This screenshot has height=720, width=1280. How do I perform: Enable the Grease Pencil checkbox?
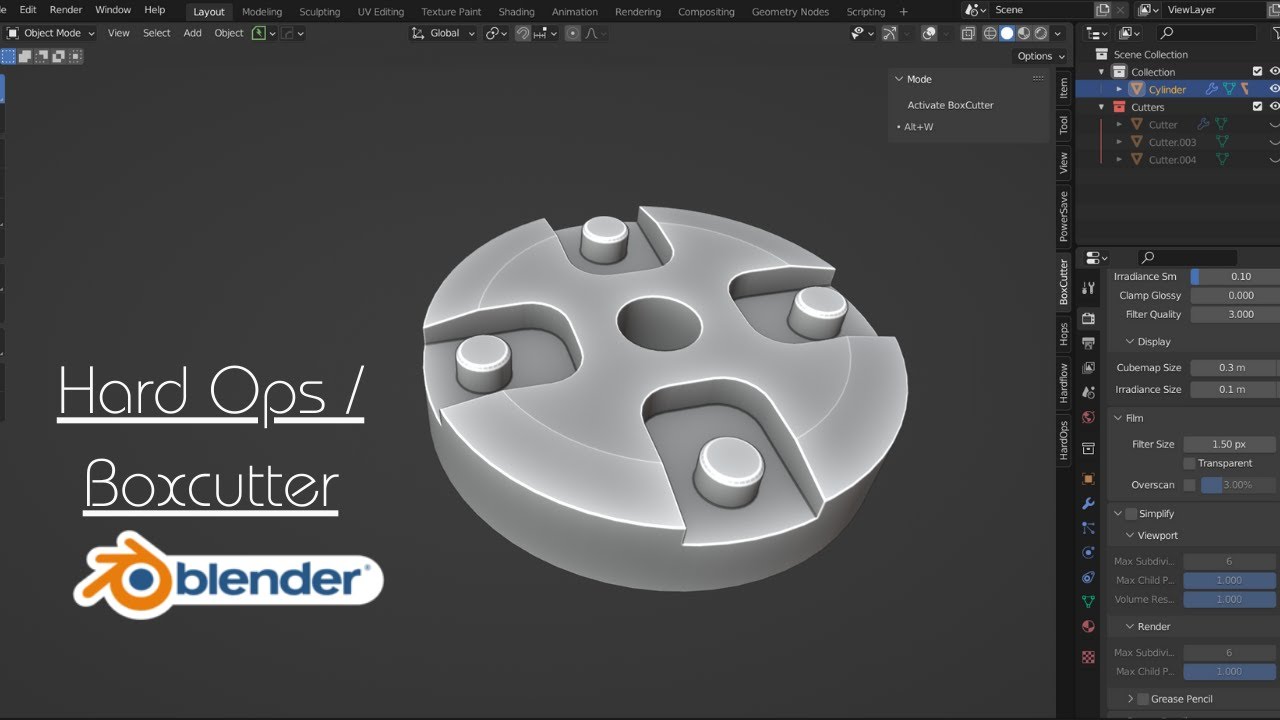point(1143,699)
